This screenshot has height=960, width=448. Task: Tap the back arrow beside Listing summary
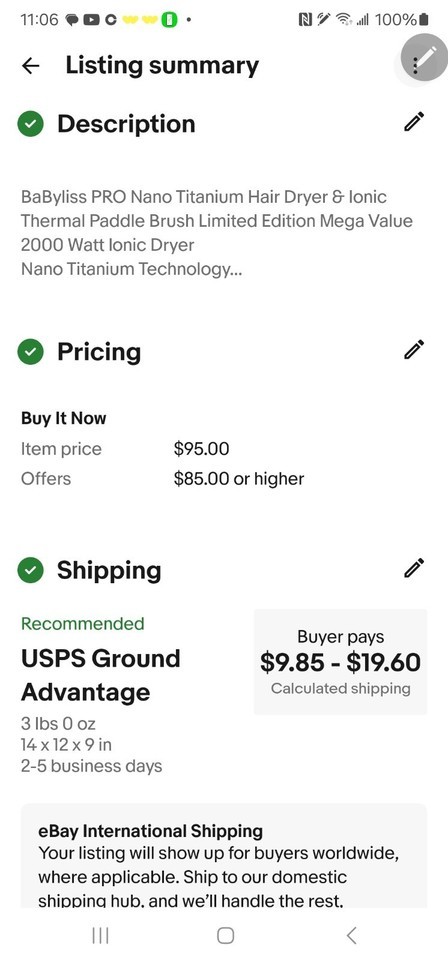(30, 66)
